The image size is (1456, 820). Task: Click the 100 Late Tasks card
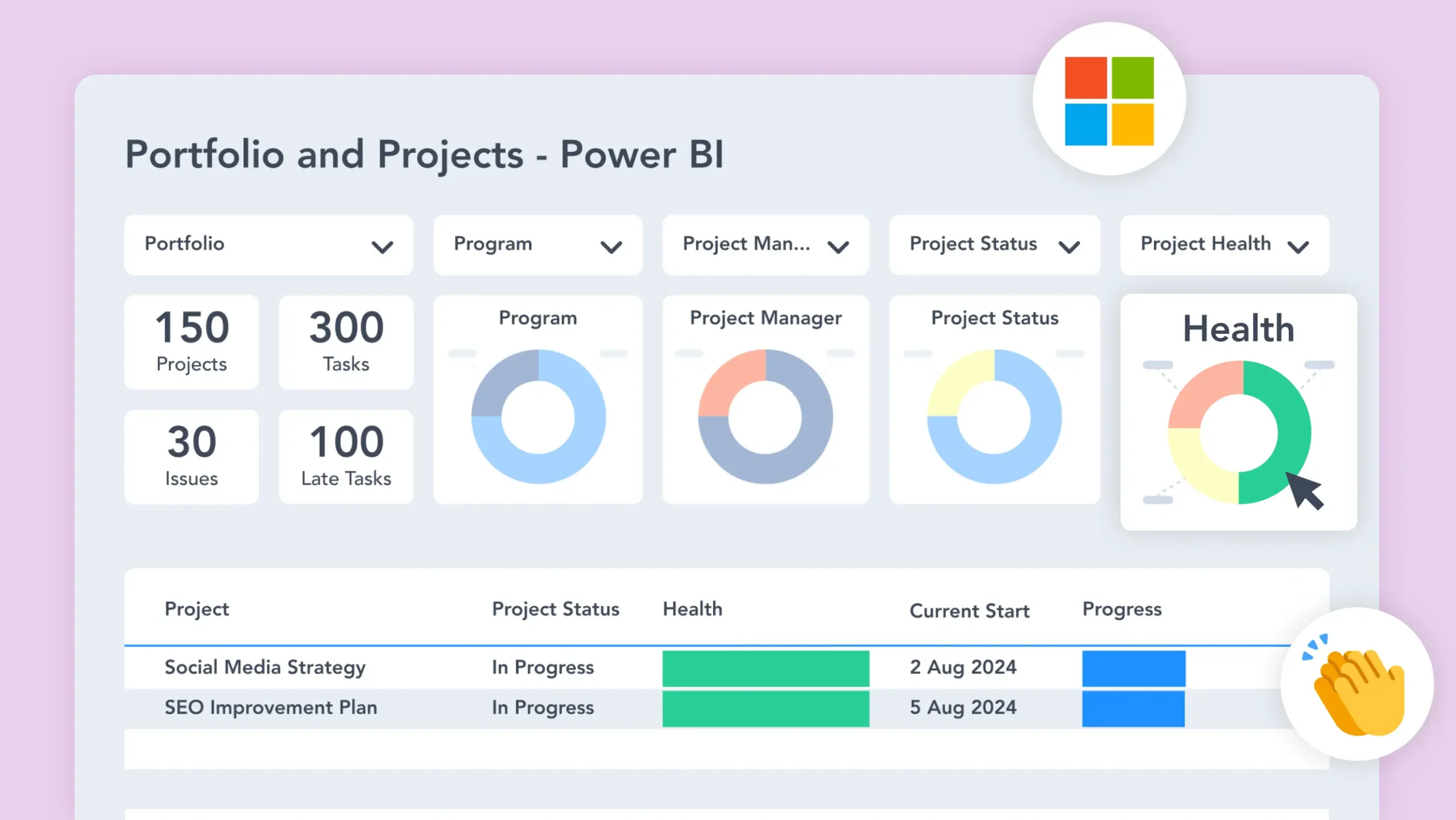coord(345,456)
